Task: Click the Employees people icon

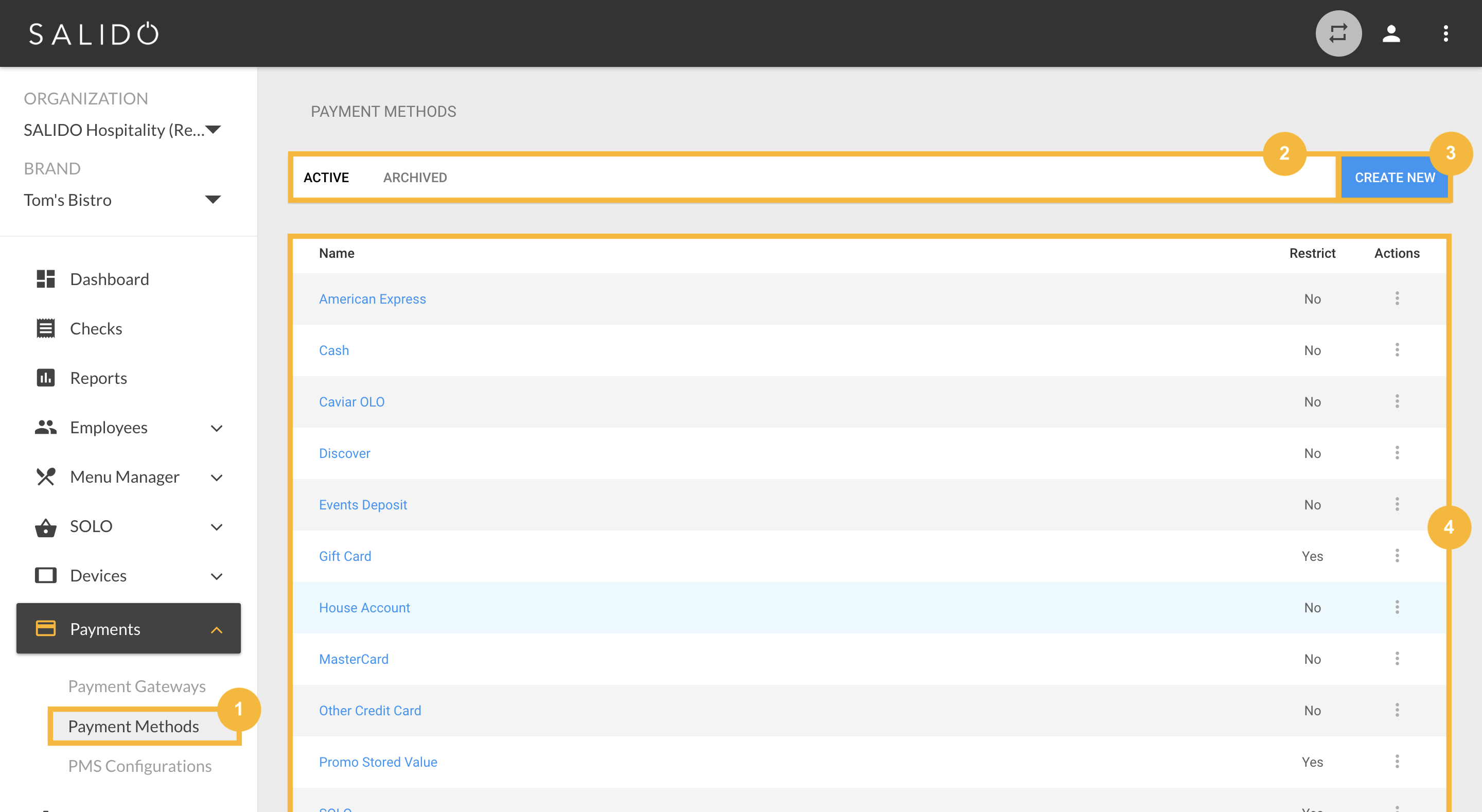Action: pyautogui.click(x=45, y=427)
